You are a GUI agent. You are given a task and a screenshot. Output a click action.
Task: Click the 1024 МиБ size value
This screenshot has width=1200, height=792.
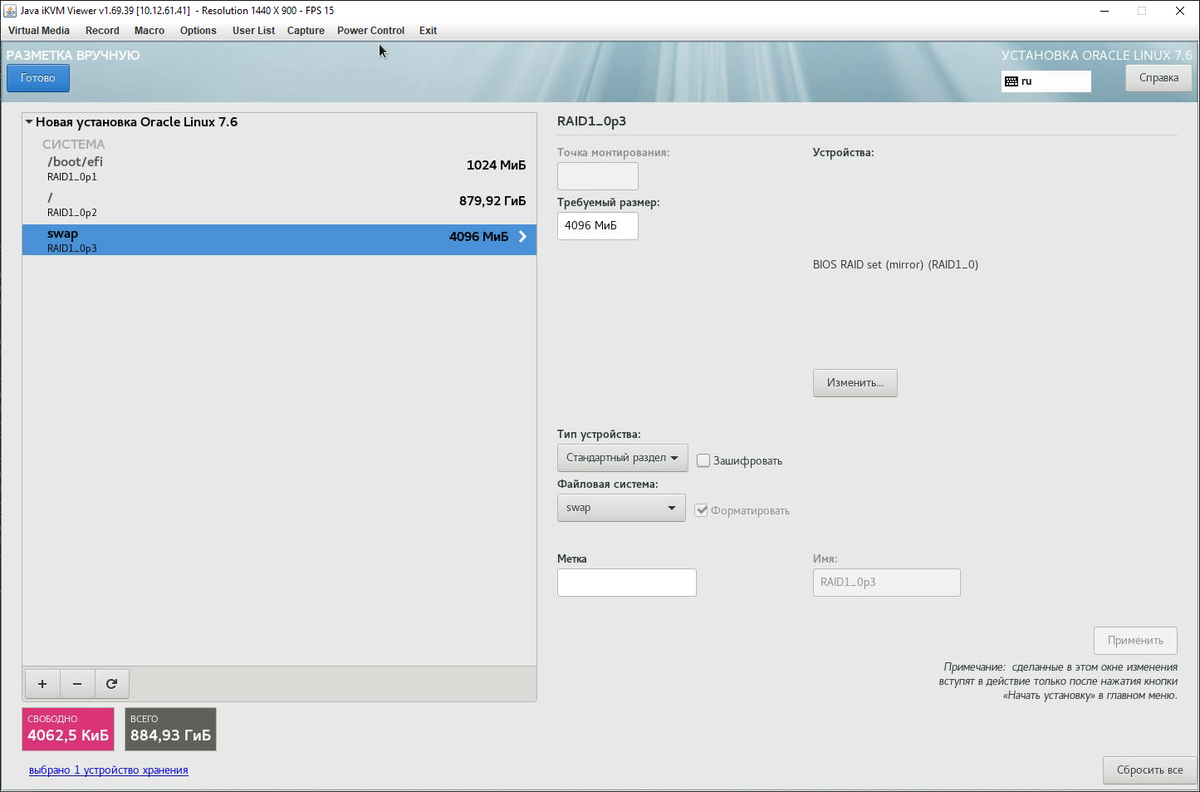coord(496,165)
